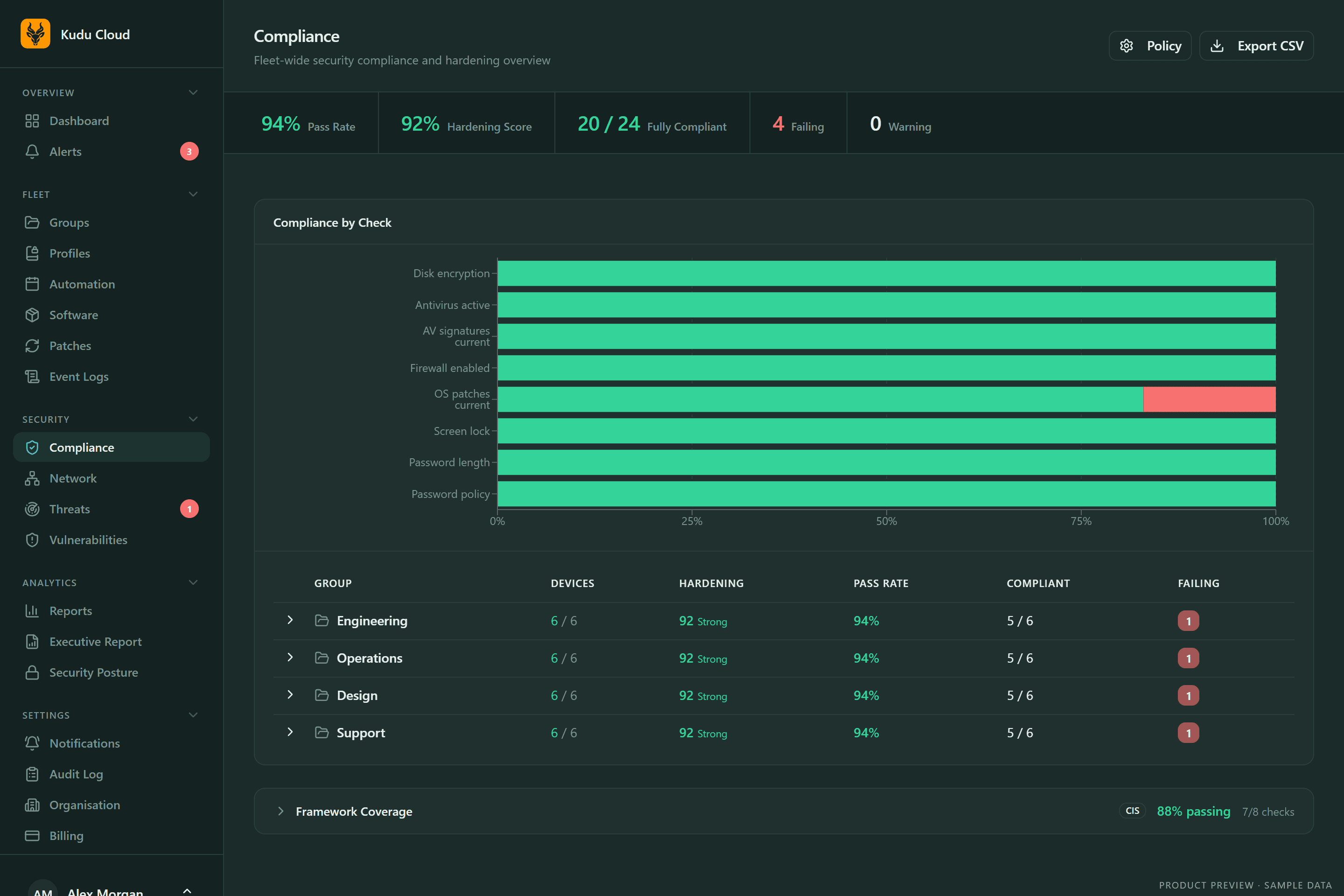
Task: Expand the Engineering group row
Action: point(290,620)
